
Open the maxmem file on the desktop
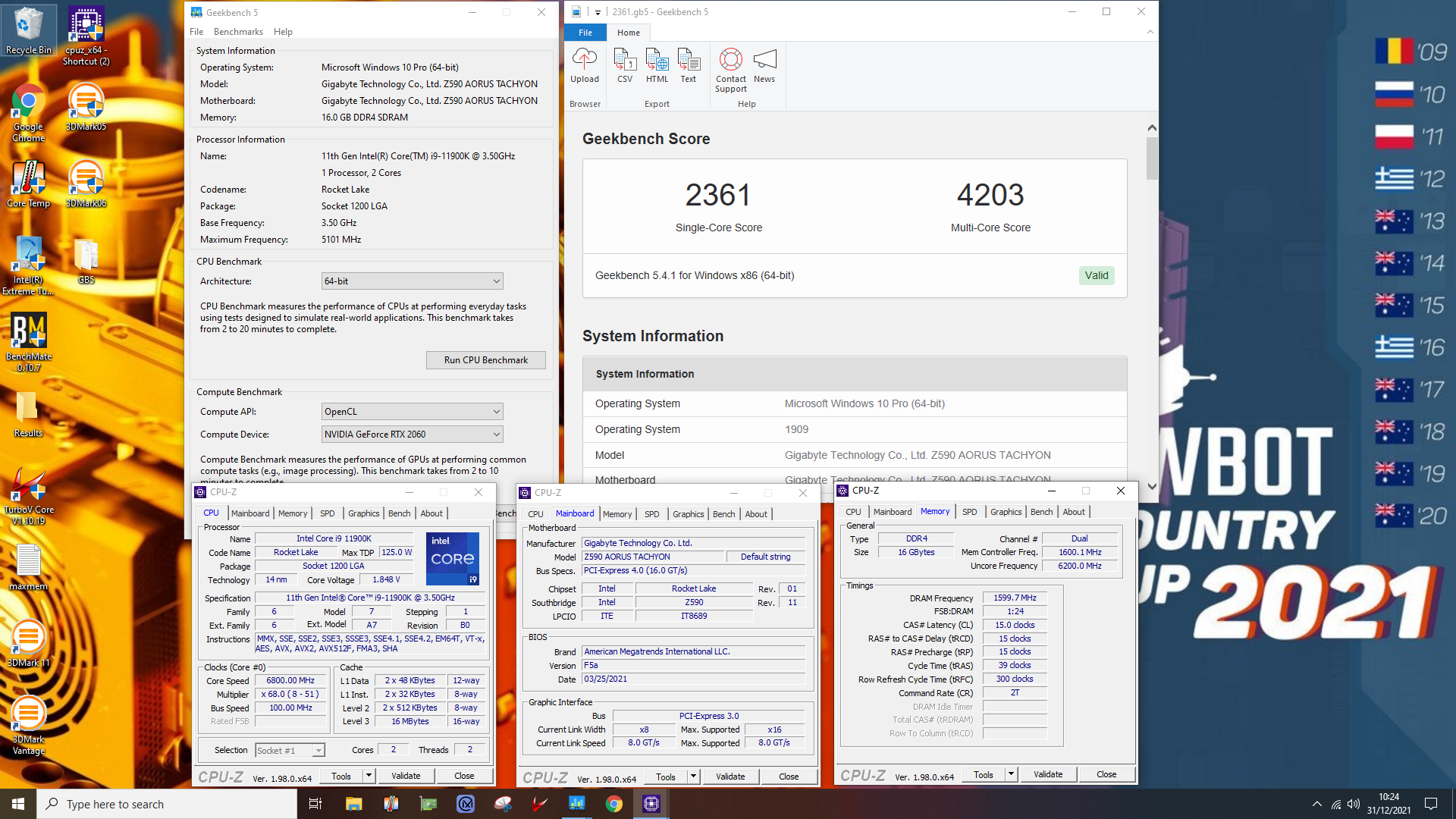28,567
